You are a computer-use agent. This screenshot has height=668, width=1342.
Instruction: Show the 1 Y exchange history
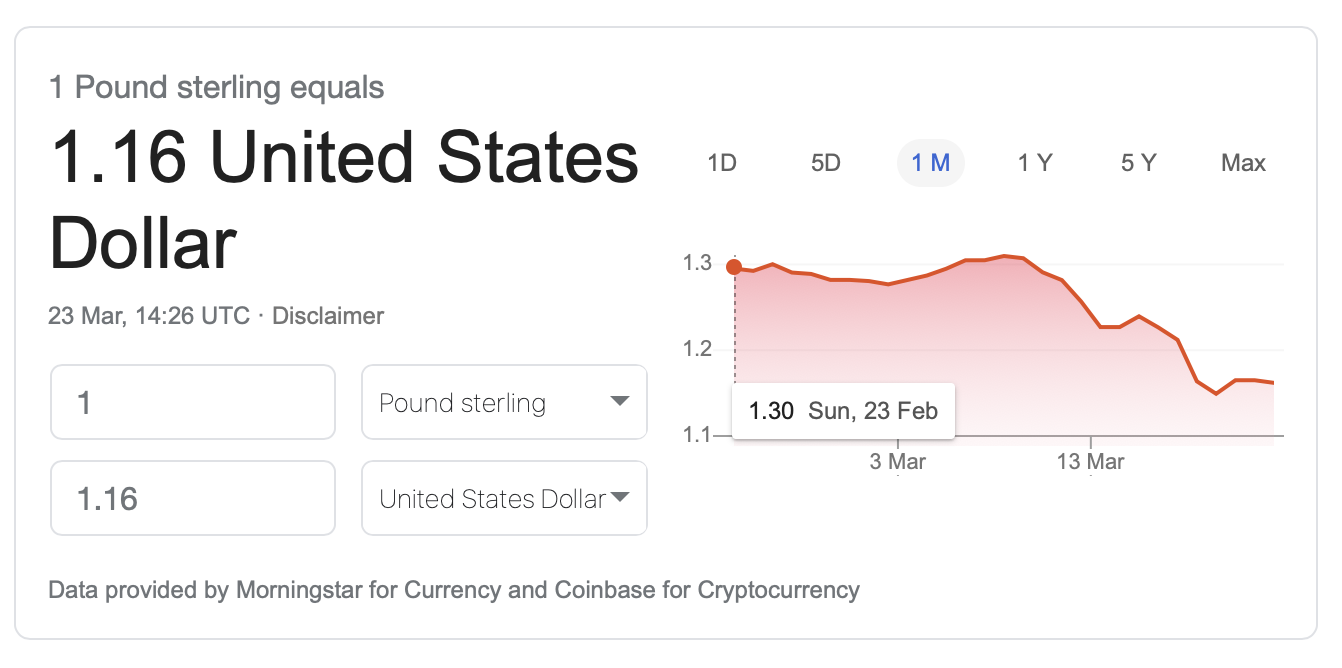pyautogui.click(x=1035, y=163)
